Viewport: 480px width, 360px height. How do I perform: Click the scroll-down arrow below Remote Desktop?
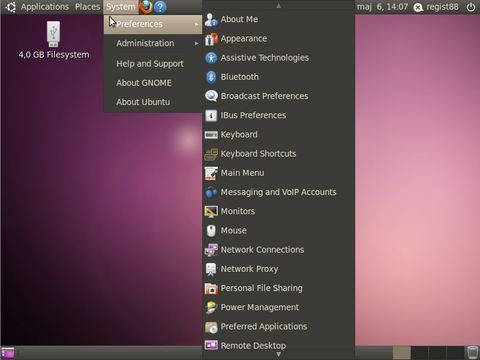point(279,355)
